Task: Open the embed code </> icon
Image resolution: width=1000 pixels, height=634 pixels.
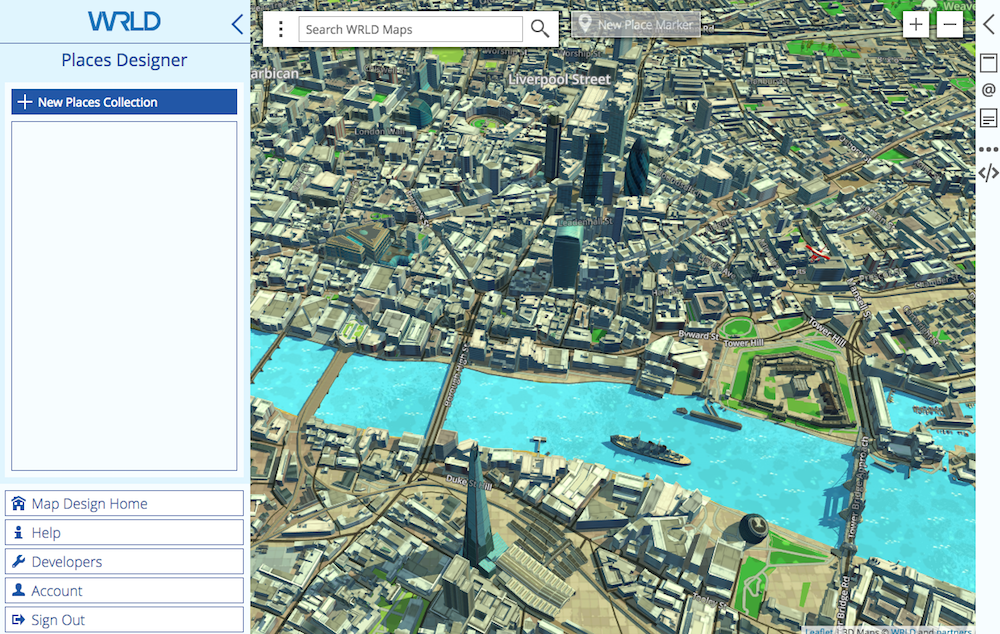Action: [989, 173]
